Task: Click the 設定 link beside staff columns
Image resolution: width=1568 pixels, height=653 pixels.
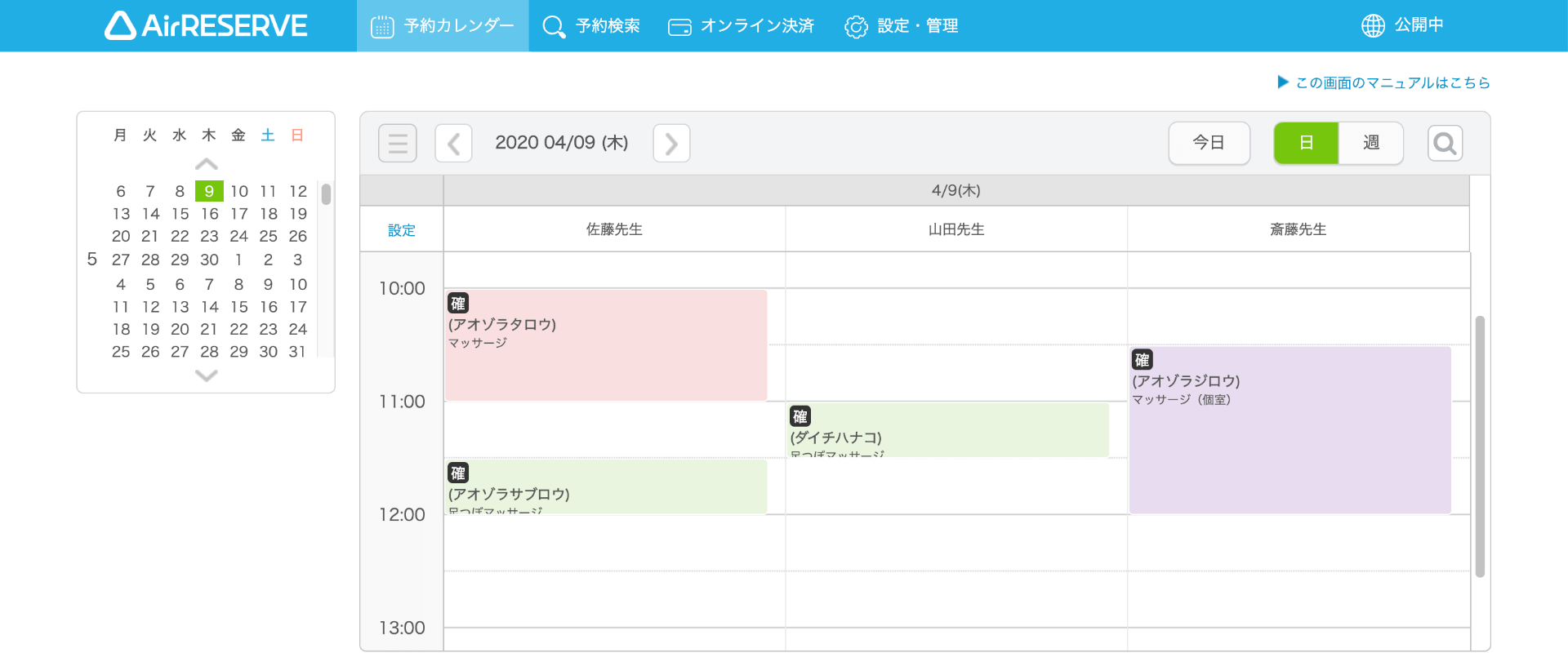Action: 401,230
